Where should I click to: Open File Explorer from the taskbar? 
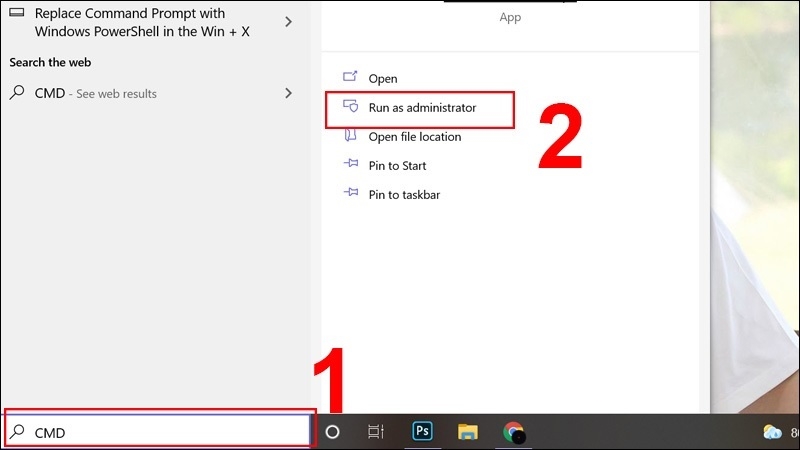468,432
